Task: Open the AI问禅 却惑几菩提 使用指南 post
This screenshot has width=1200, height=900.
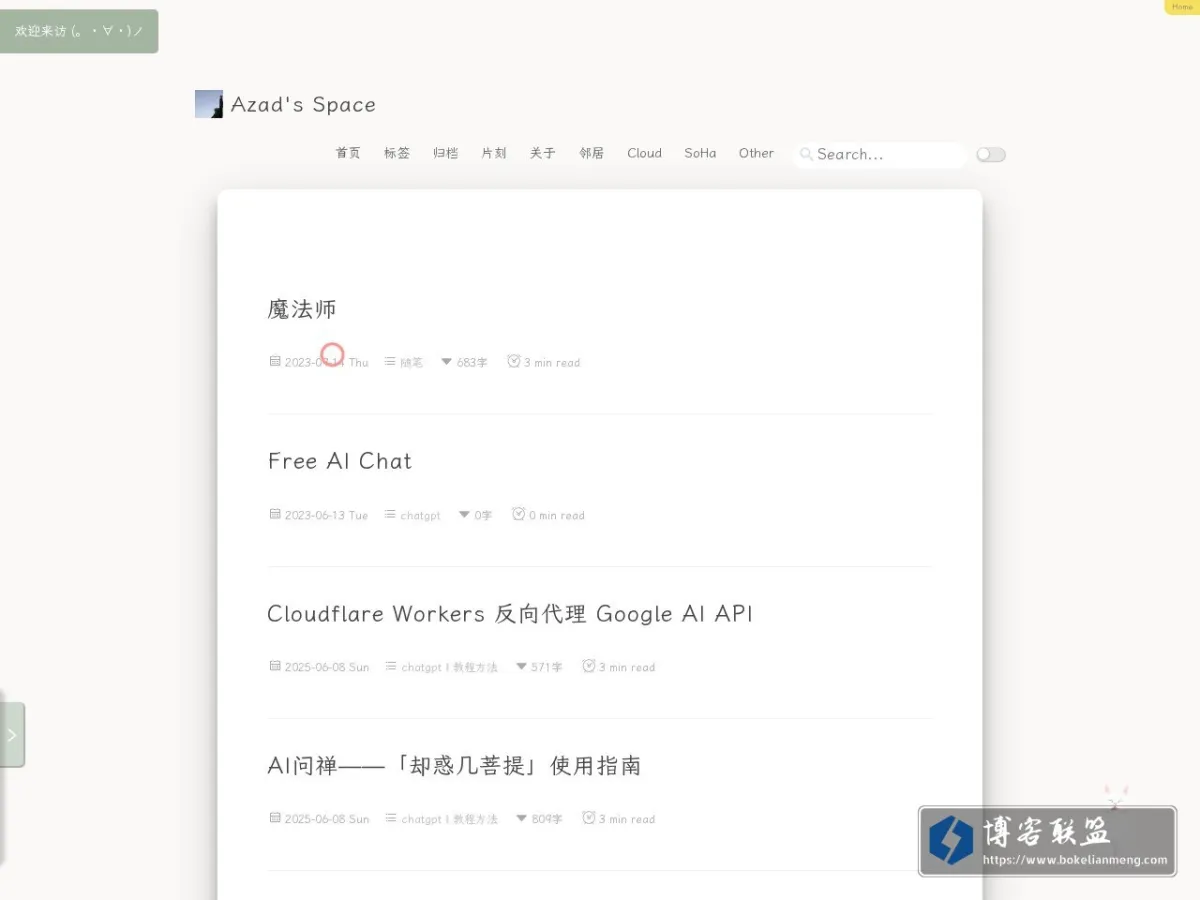Action: point(454,765)
